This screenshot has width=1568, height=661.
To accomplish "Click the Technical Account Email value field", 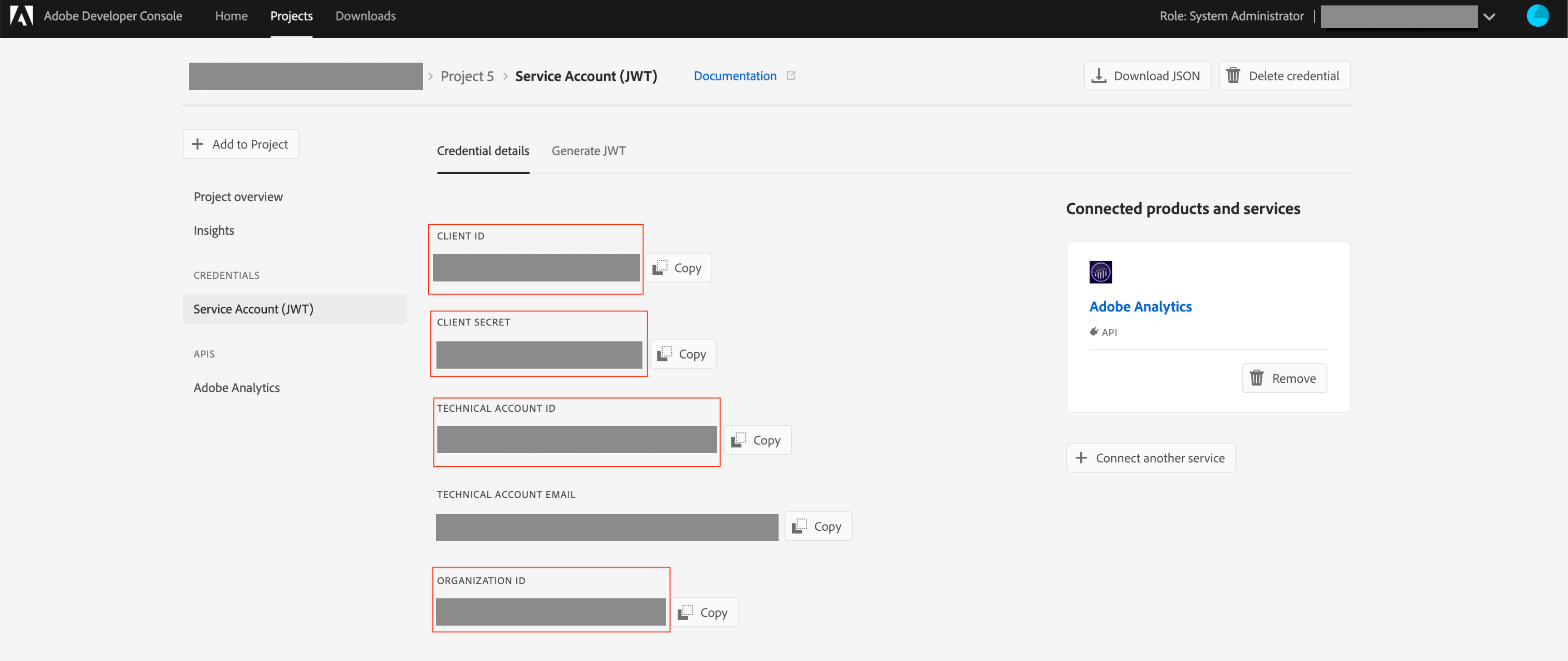I will 607,527.
